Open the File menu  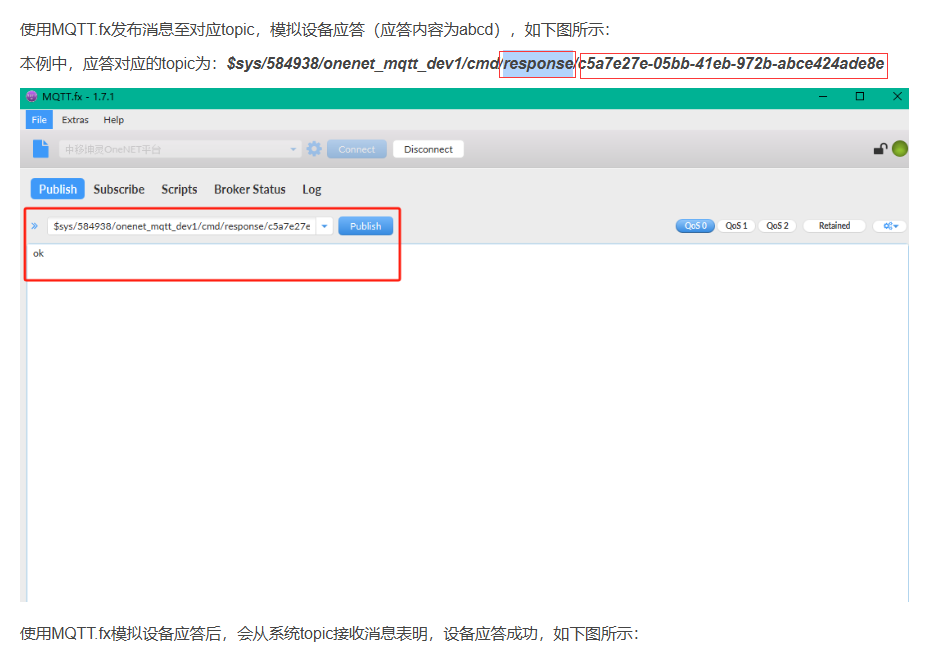pos(39,120)
